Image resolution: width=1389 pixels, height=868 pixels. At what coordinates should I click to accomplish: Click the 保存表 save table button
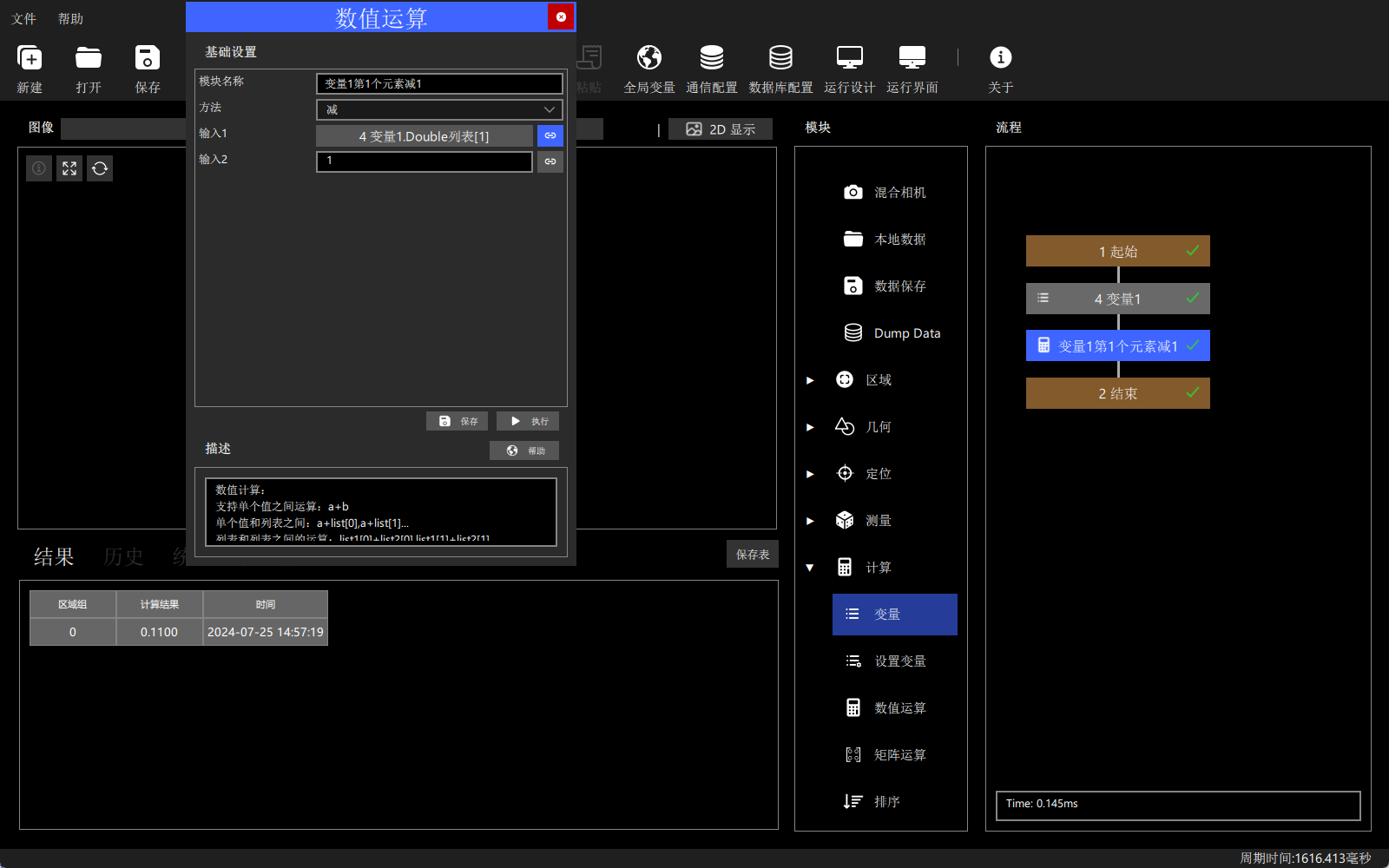pyautogui.click(x=753, y=554)
